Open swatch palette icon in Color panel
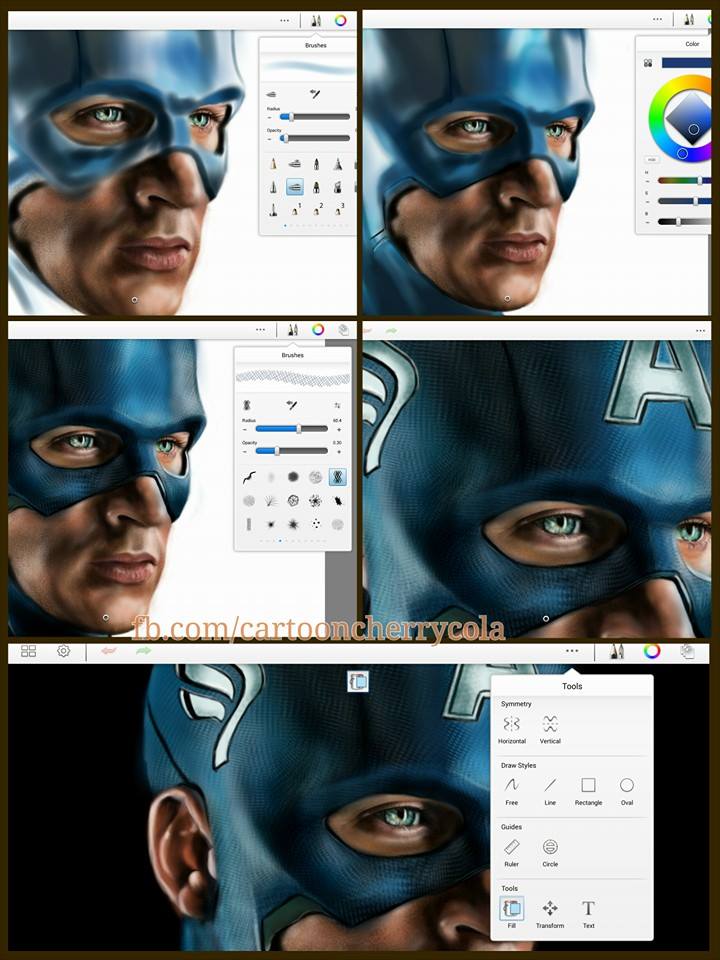 coord(648,62)
